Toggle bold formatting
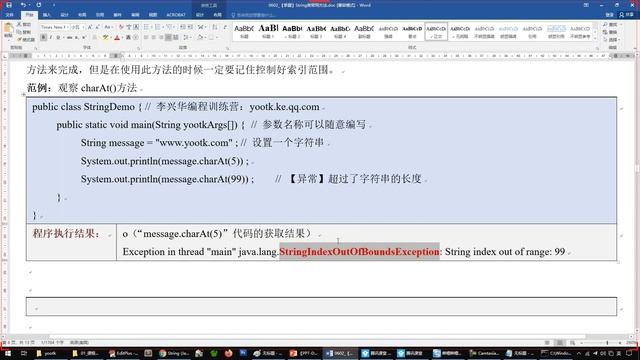The image size is (640, 360). 43,38
